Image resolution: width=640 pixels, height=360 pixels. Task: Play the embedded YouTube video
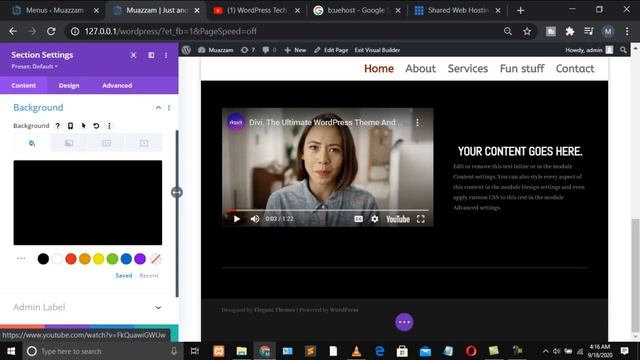(x=237, y=219)
